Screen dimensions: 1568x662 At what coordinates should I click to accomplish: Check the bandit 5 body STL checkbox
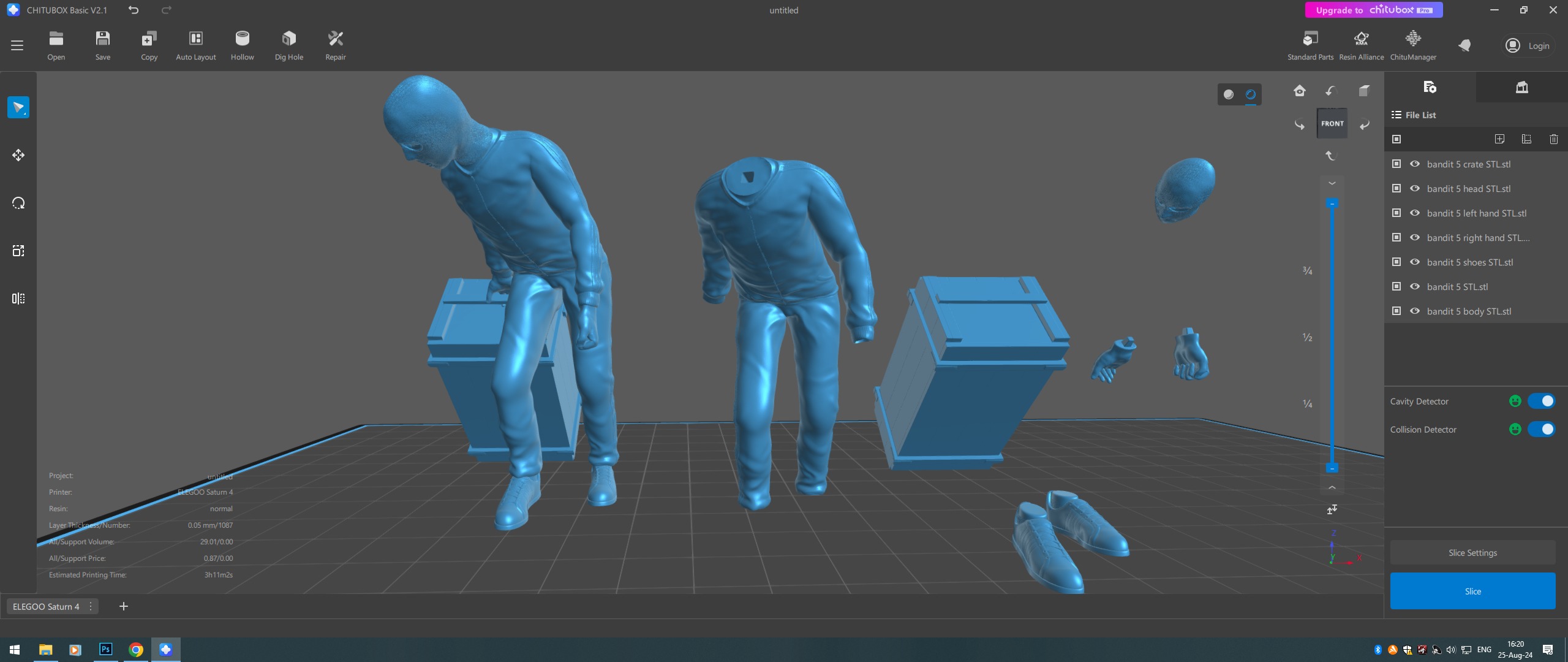(1396, 311)
